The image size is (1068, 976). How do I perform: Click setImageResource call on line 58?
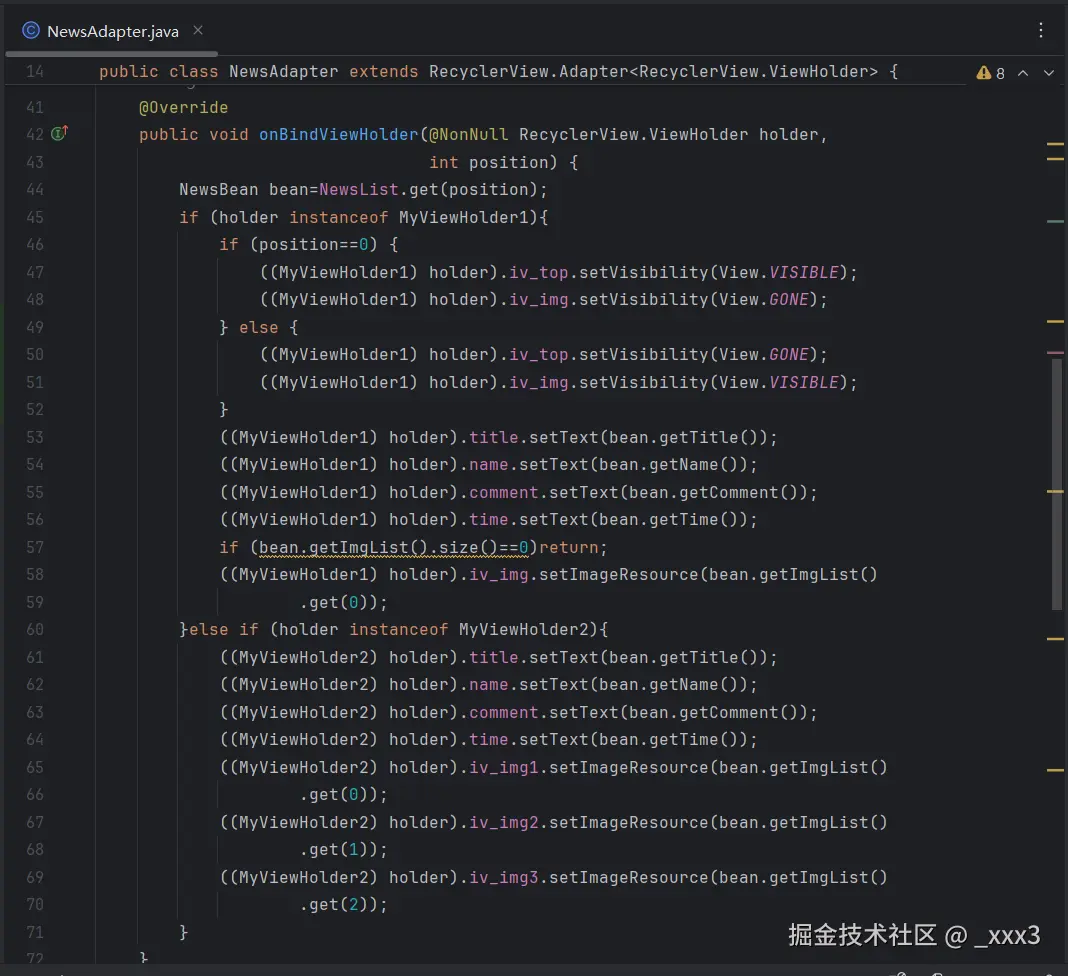618,575
